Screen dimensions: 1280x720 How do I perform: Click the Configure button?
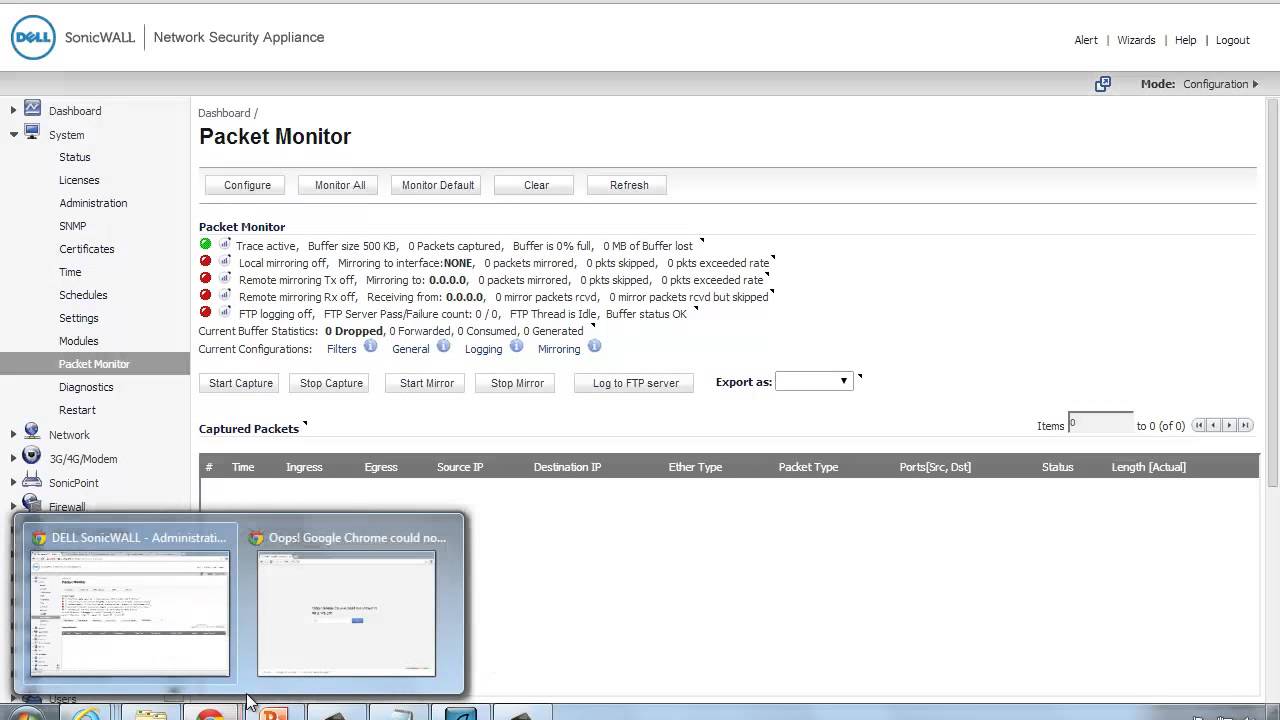(247, 185)
